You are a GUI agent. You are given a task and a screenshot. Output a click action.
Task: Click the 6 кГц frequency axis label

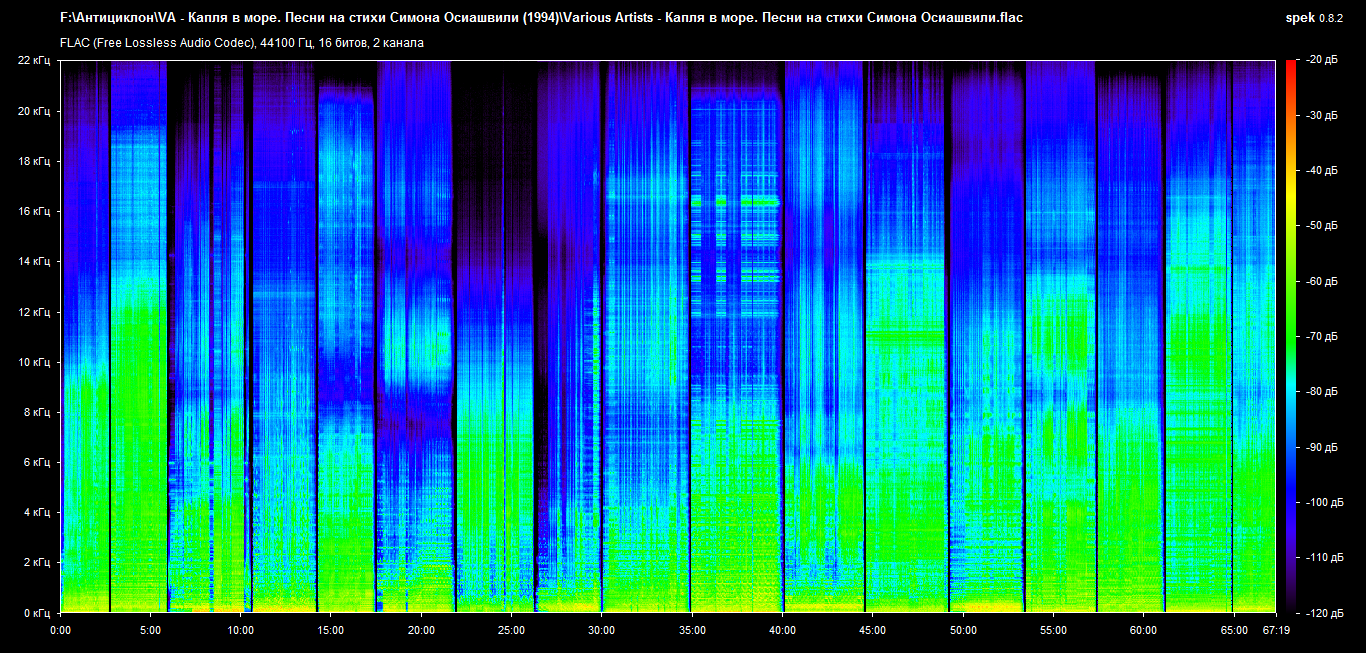coord(36,462)
